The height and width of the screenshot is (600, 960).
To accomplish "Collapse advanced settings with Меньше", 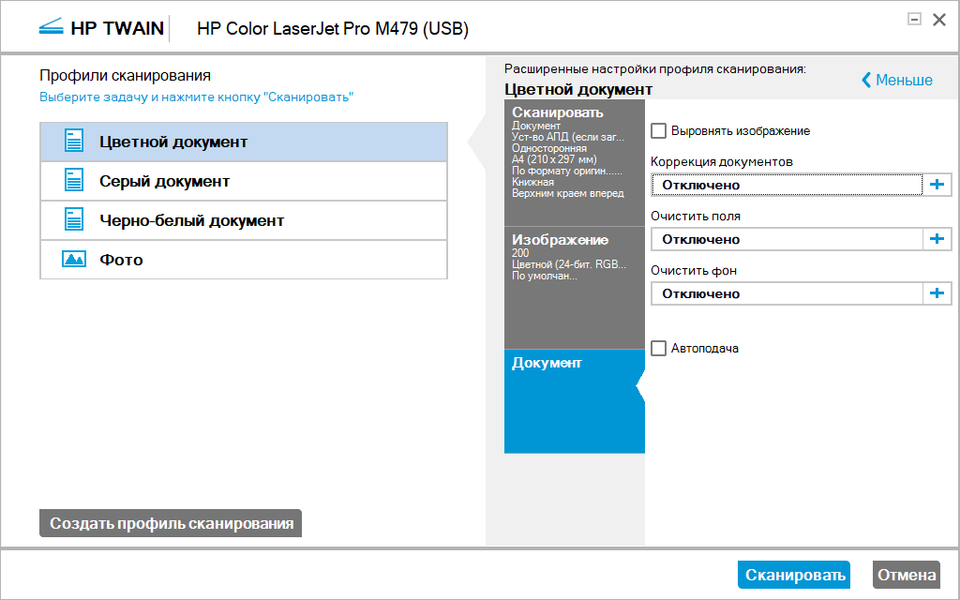I will (x=897, y=80).
